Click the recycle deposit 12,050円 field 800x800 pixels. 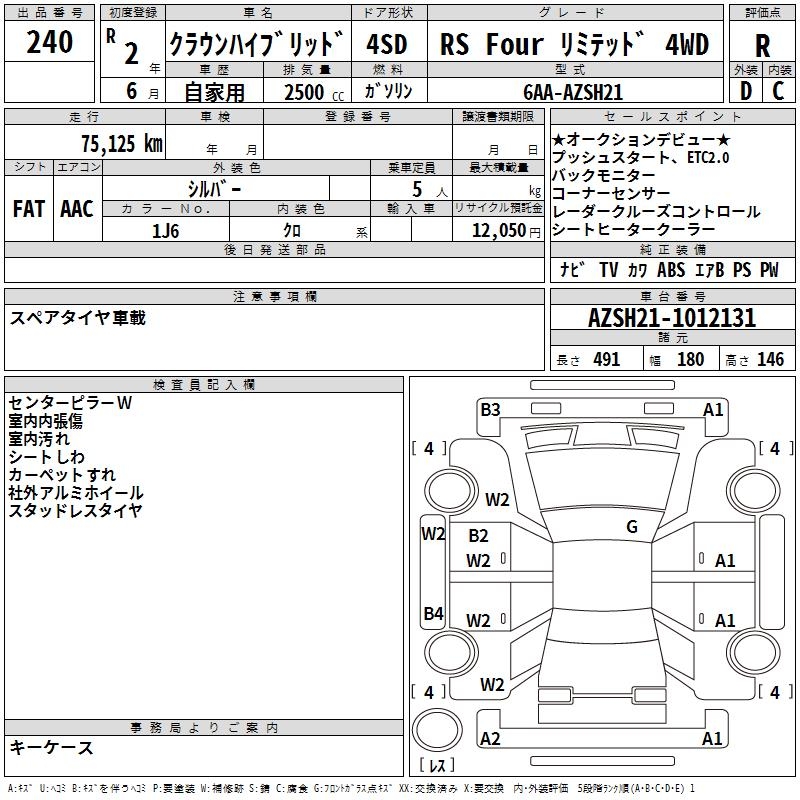(498, 230)
